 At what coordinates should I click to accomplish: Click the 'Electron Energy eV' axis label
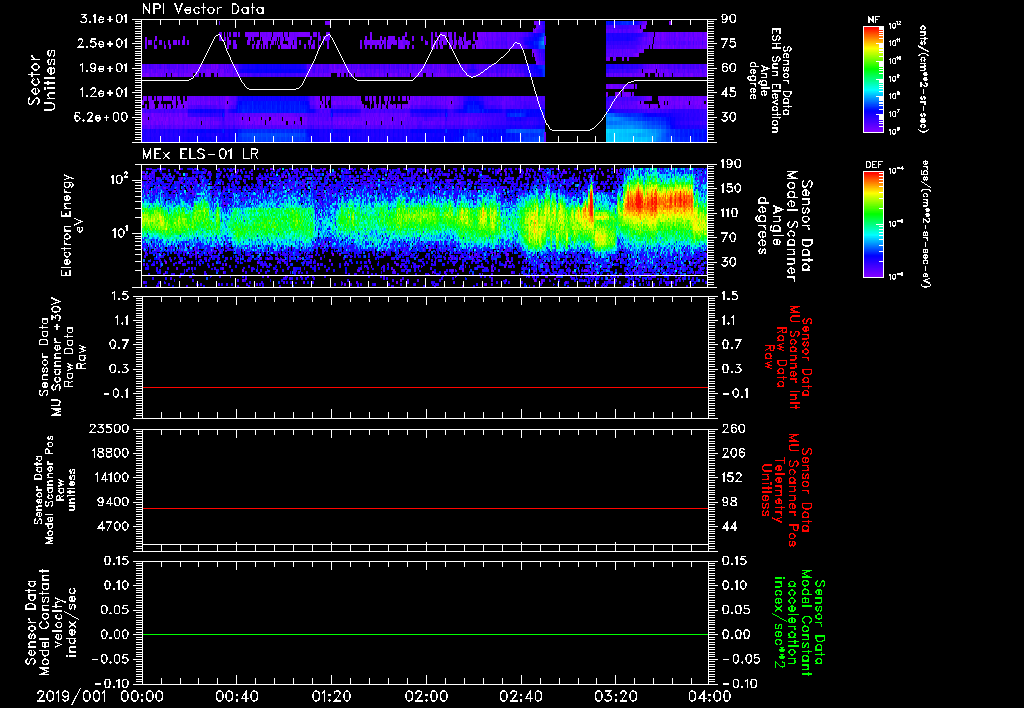click(x=73, y=226)
